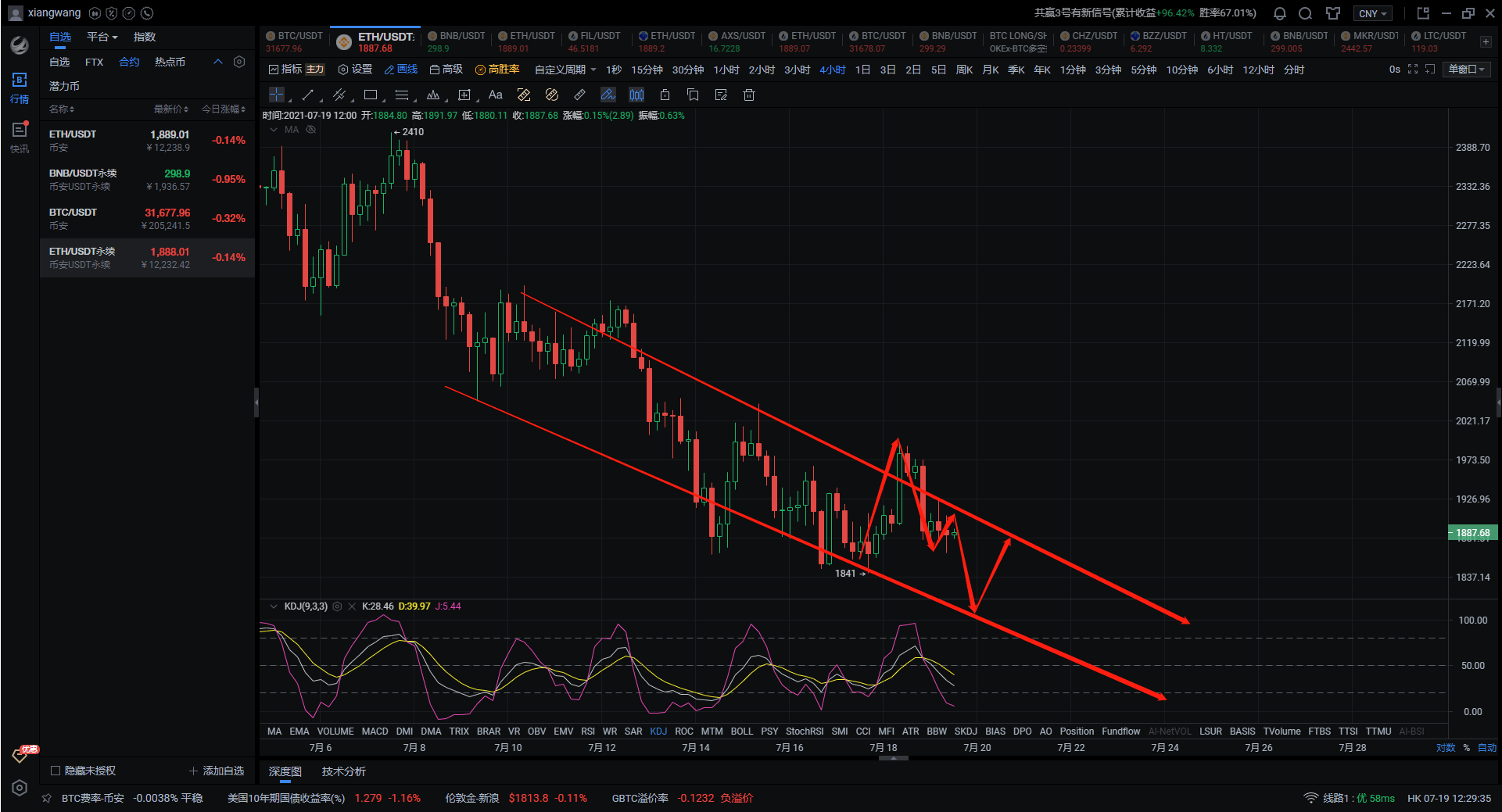Toggle the 主力 main force indicator
Screen dimensions: 1502x812
coord(314,70)
